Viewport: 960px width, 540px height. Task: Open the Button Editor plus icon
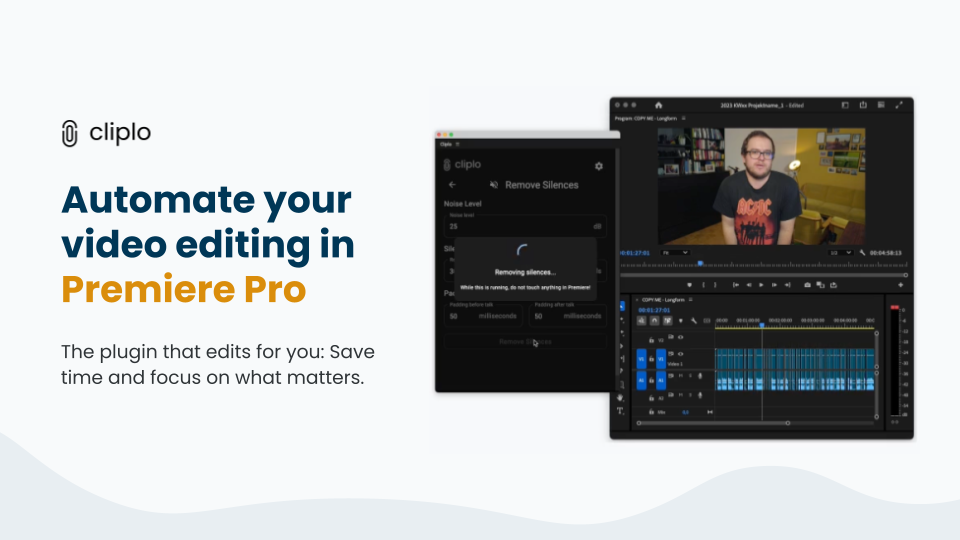pyautogui.click(x=900, y=285)
